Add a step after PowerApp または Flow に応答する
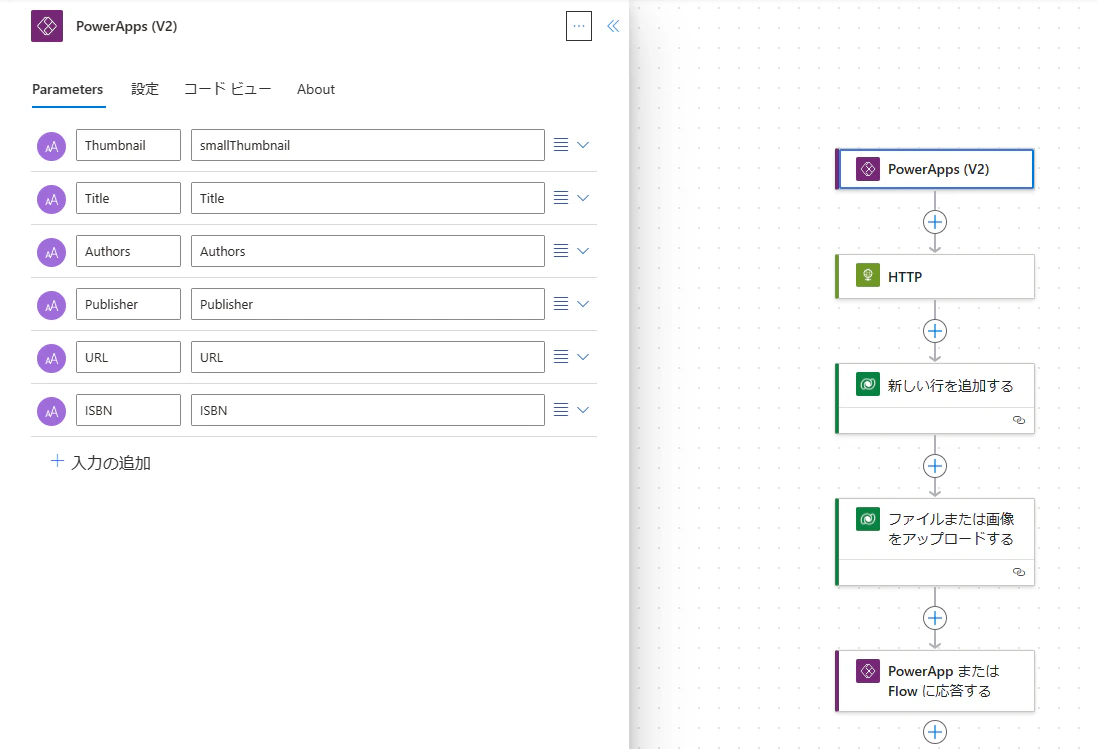Viewport: 1097px width, 749px height. [x=935, y=732]
